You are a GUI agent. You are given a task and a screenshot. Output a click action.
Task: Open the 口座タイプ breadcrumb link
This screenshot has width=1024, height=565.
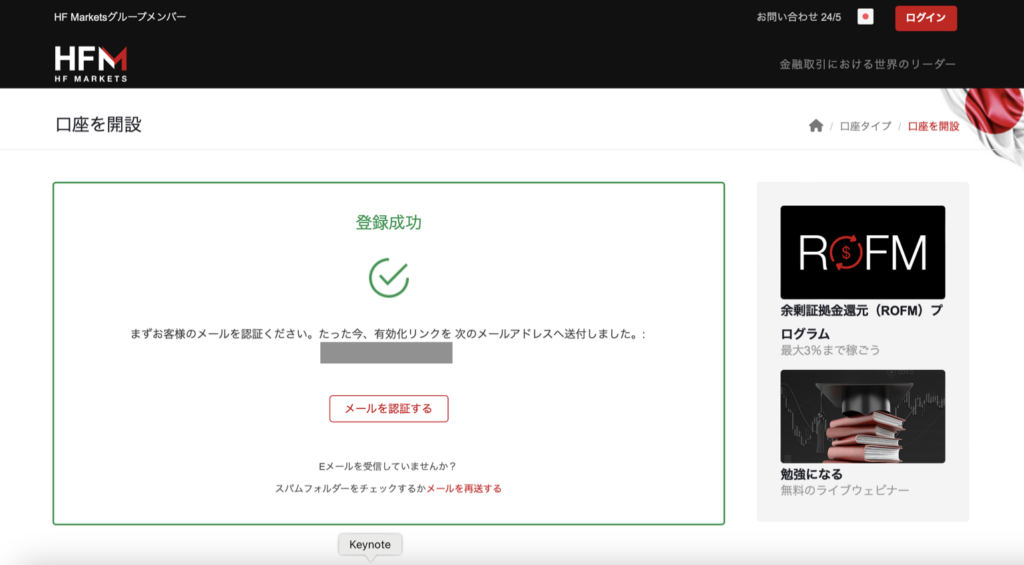865,126
